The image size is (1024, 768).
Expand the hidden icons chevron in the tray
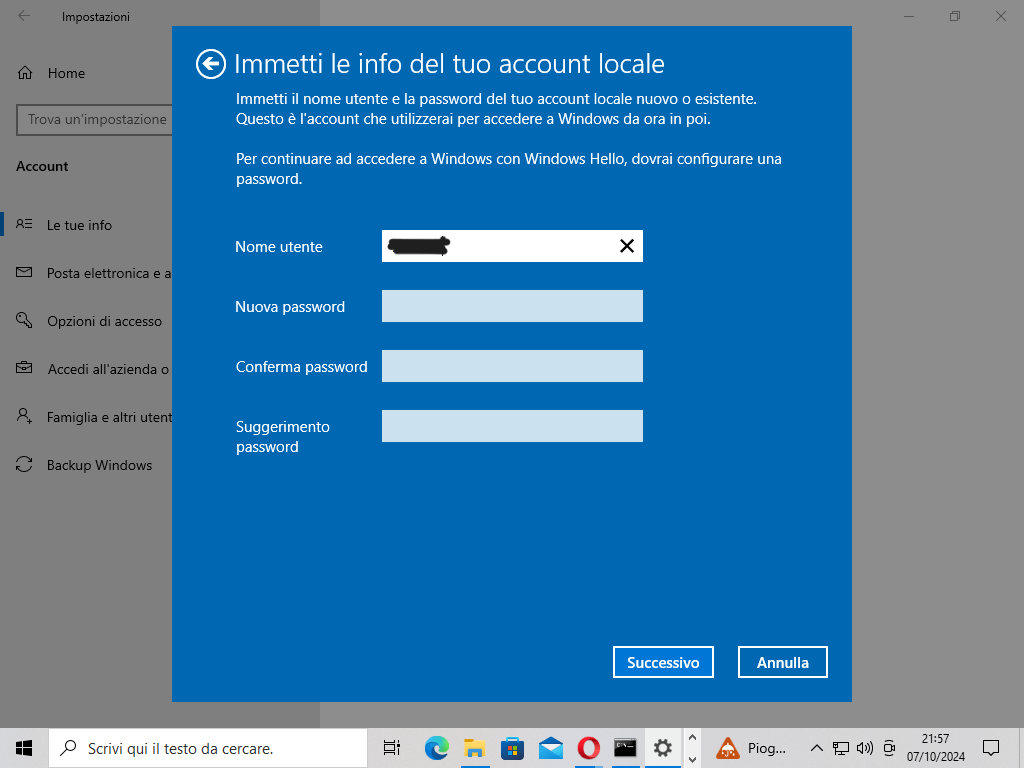pyautogui.click(x=816, y=748)
